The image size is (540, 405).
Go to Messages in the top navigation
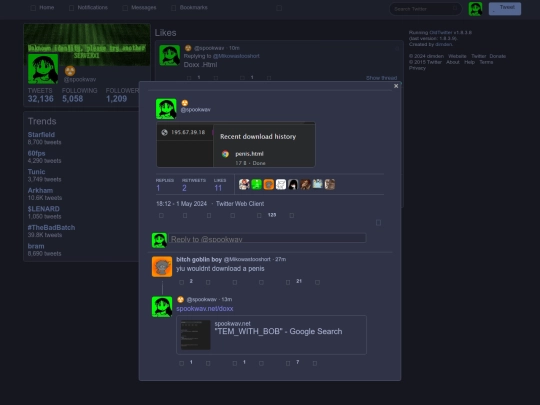[x=139, y=8]
